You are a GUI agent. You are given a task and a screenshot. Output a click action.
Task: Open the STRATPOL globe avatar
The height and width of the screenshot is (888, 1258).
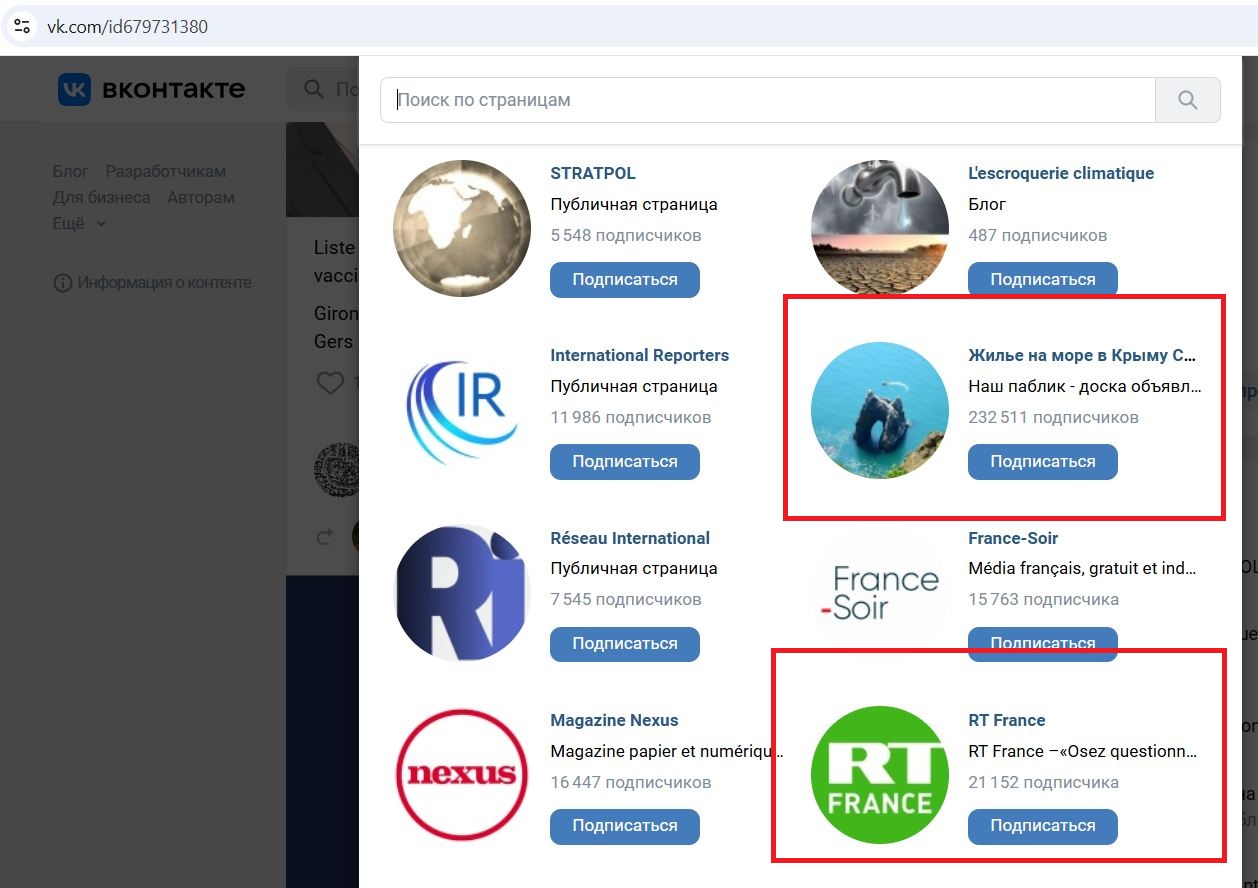(462, 229)
